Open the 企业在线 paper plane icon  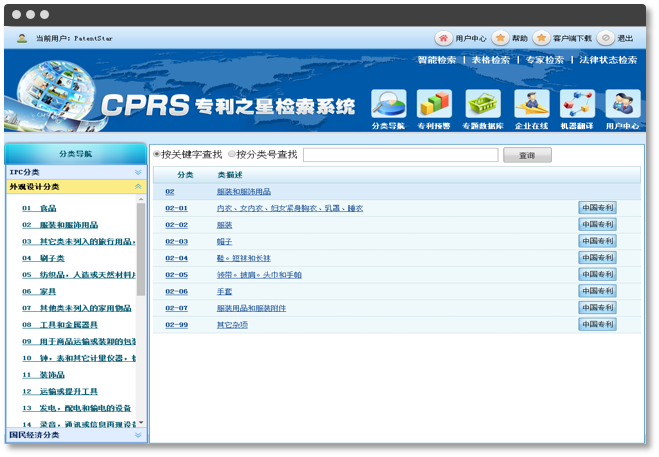(532, 103)
